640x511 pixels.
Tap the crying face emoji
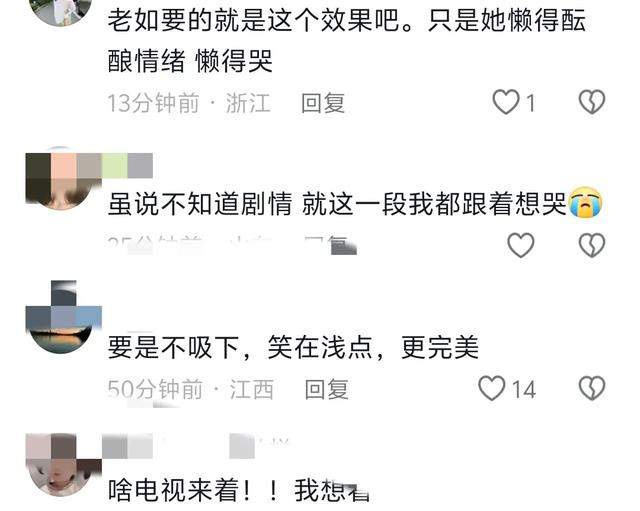click(585, 202)
